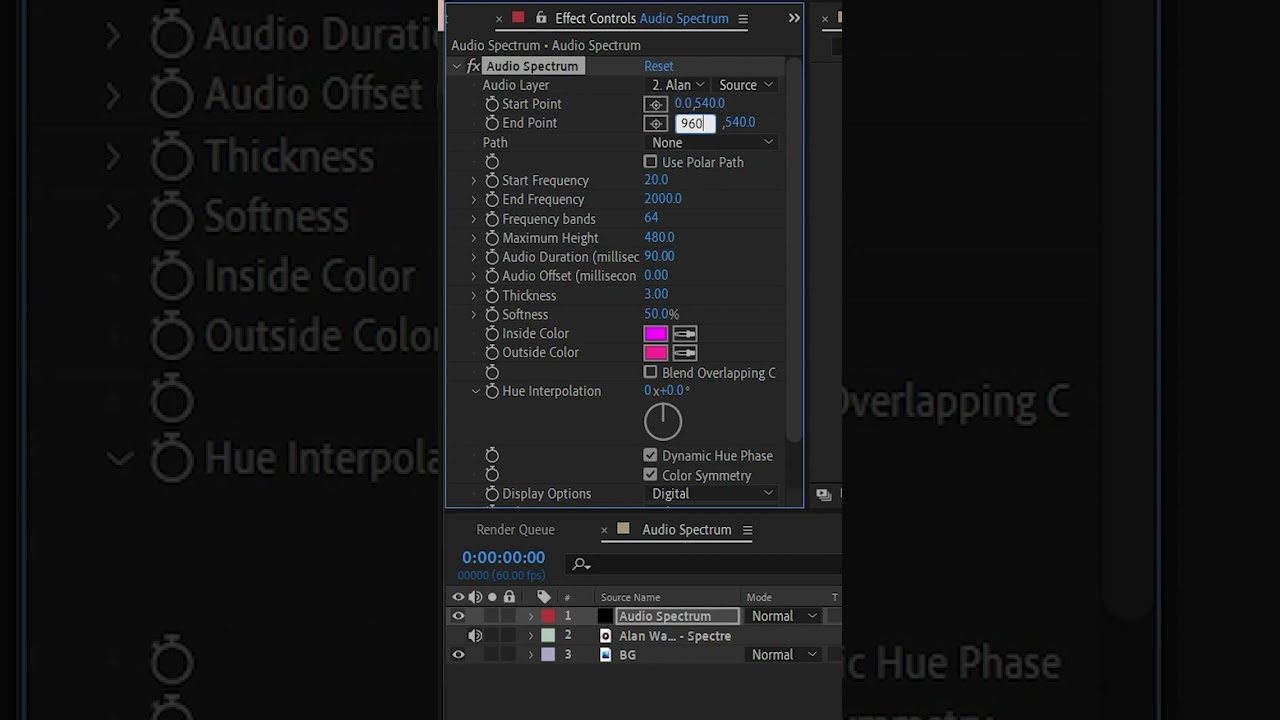The width and height of the screenshot is (1280, 720).
Task: Show overflow panels with the double-chevron
Action: pyautogui.click(x=794, y=18)
